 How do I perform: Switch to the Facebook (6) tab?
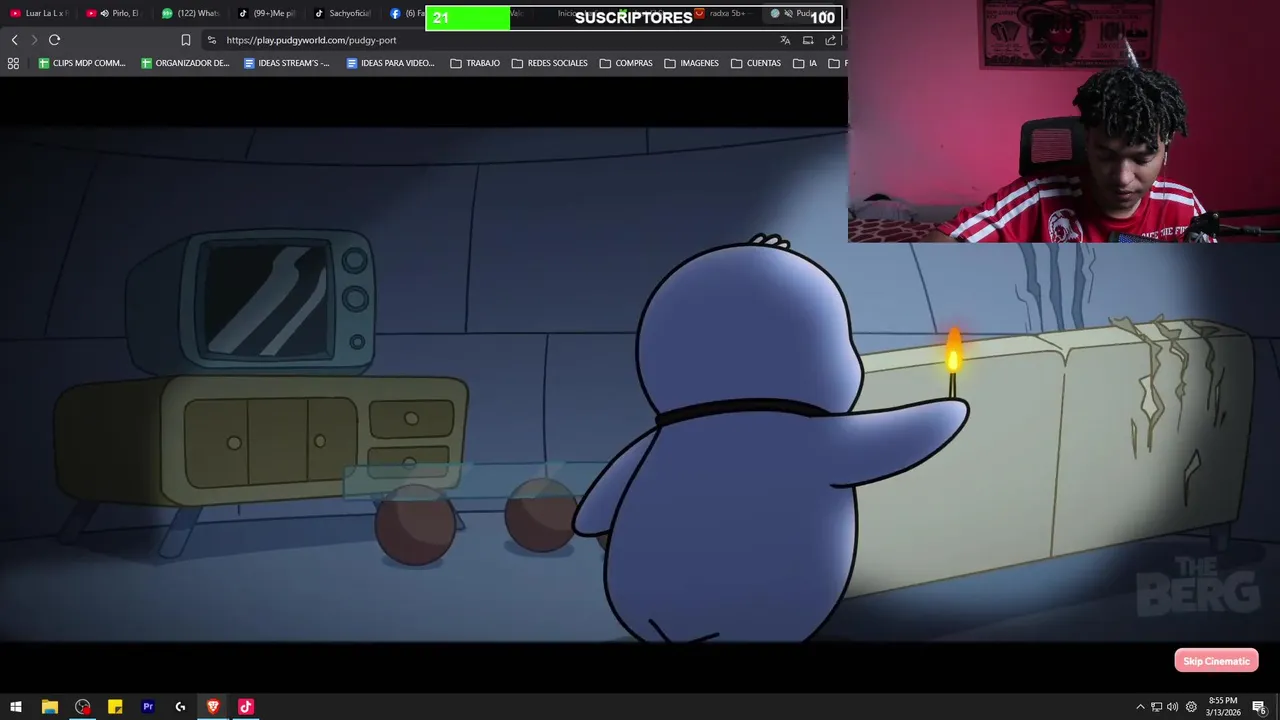click(405, 13)
